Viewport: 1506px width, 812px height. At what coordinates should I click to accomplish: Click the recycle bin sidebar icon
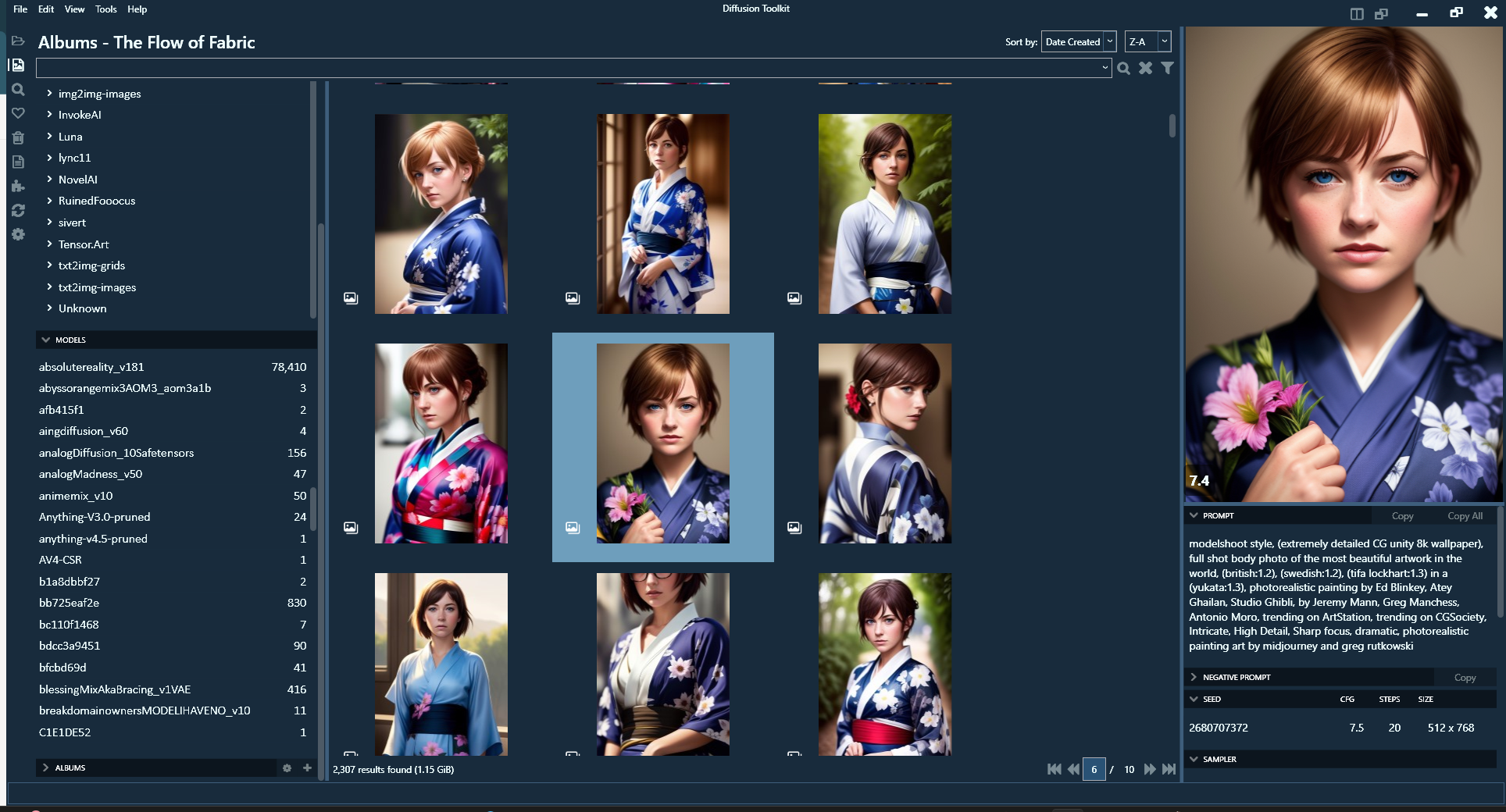(x=18, y=138)
